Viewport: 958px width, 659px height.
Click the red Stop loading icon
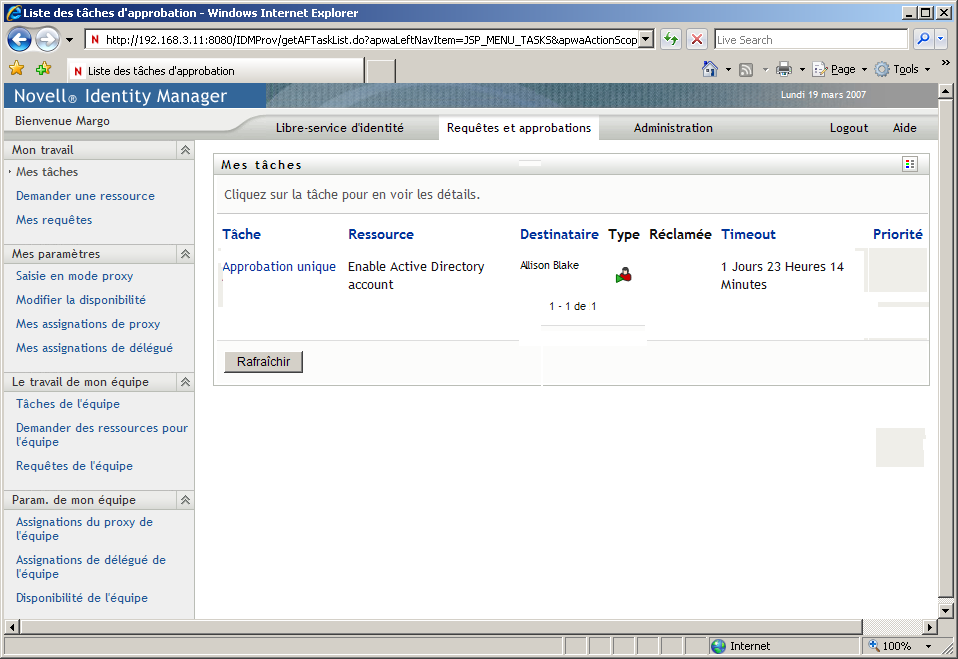click(x=697, y=40)
